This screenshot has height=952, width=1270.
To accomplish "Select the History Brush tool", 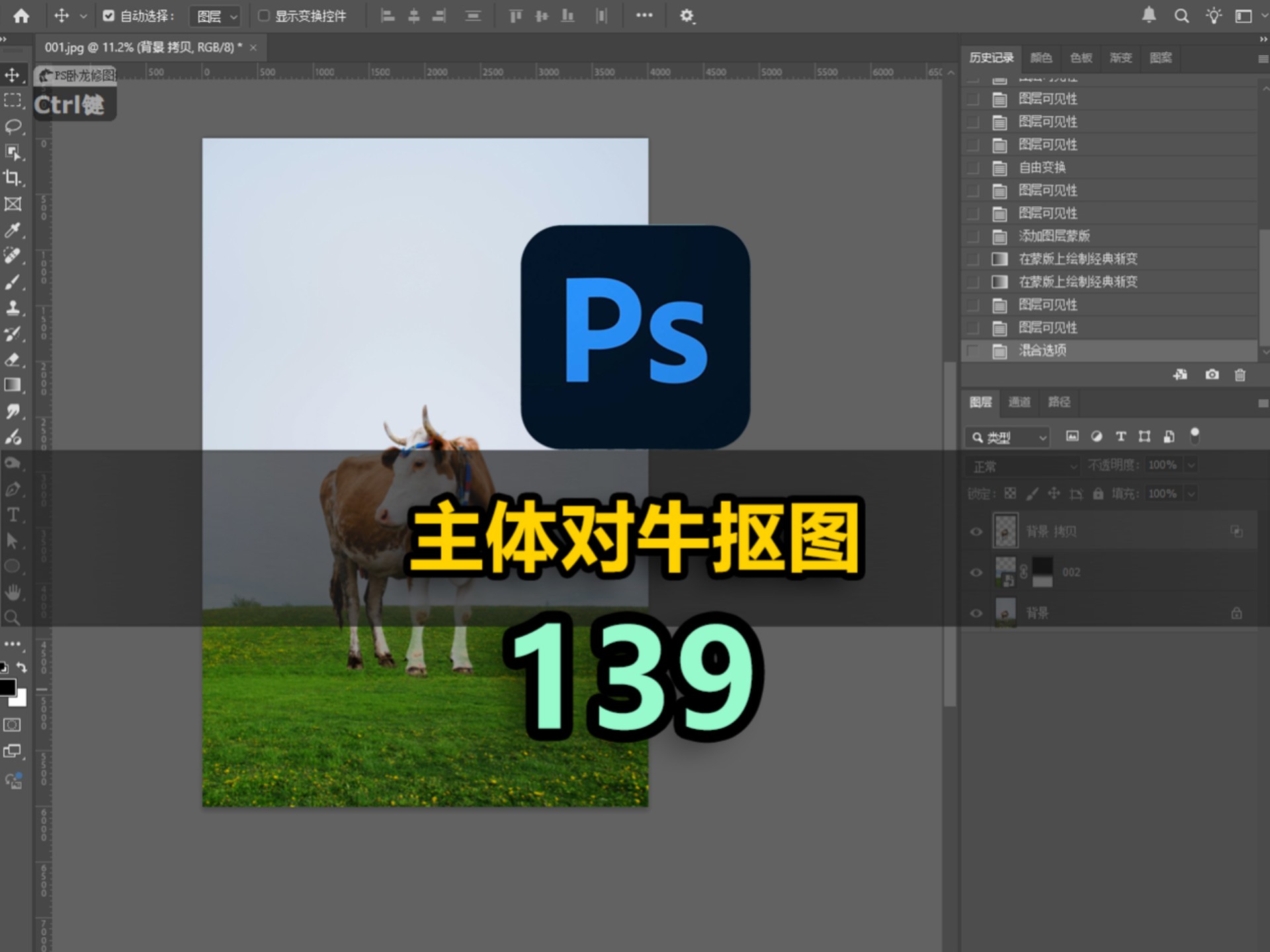I will tap(13, 334).
